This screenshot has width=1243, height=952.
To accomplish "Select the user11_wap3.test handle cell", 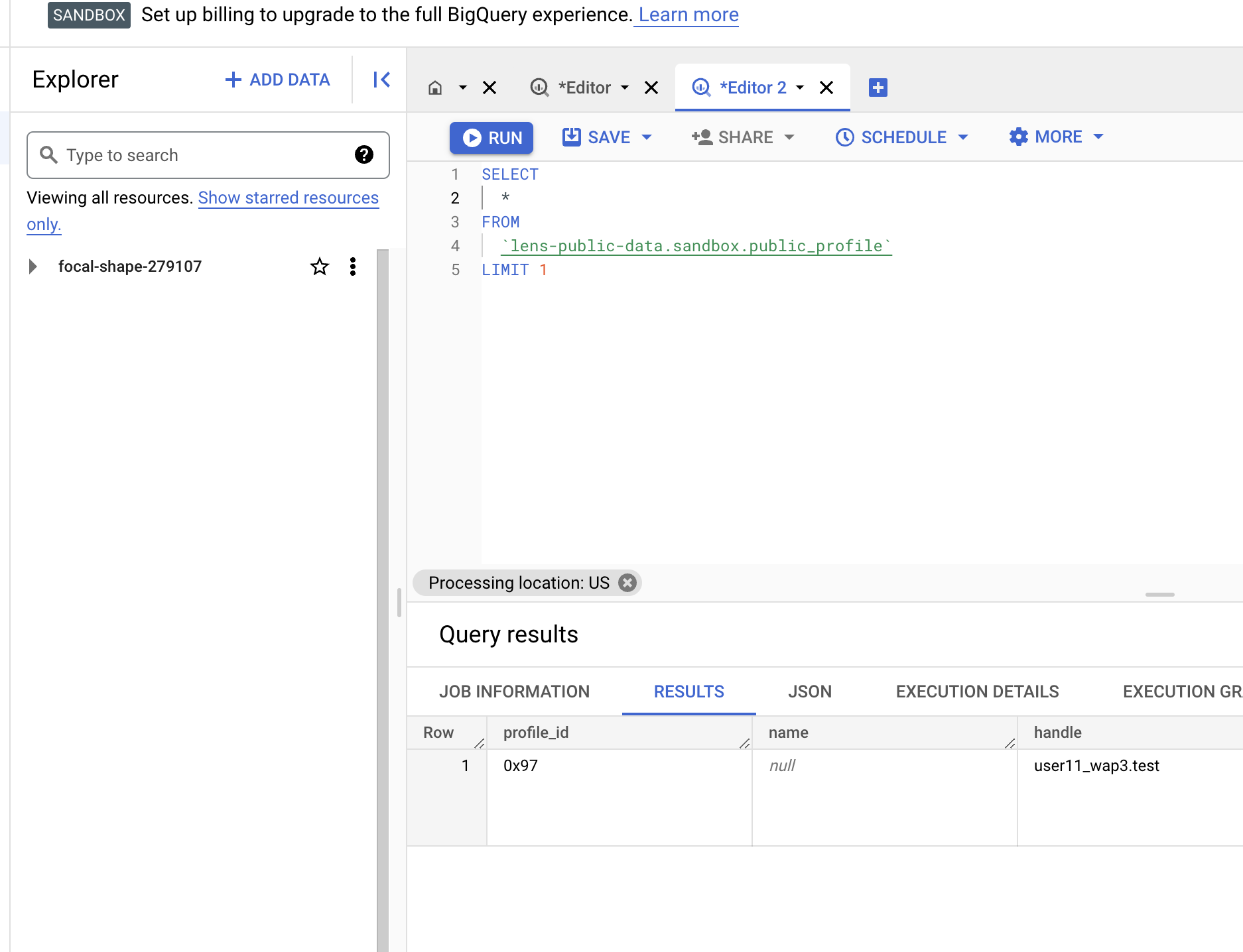I will click(1130, 798).
